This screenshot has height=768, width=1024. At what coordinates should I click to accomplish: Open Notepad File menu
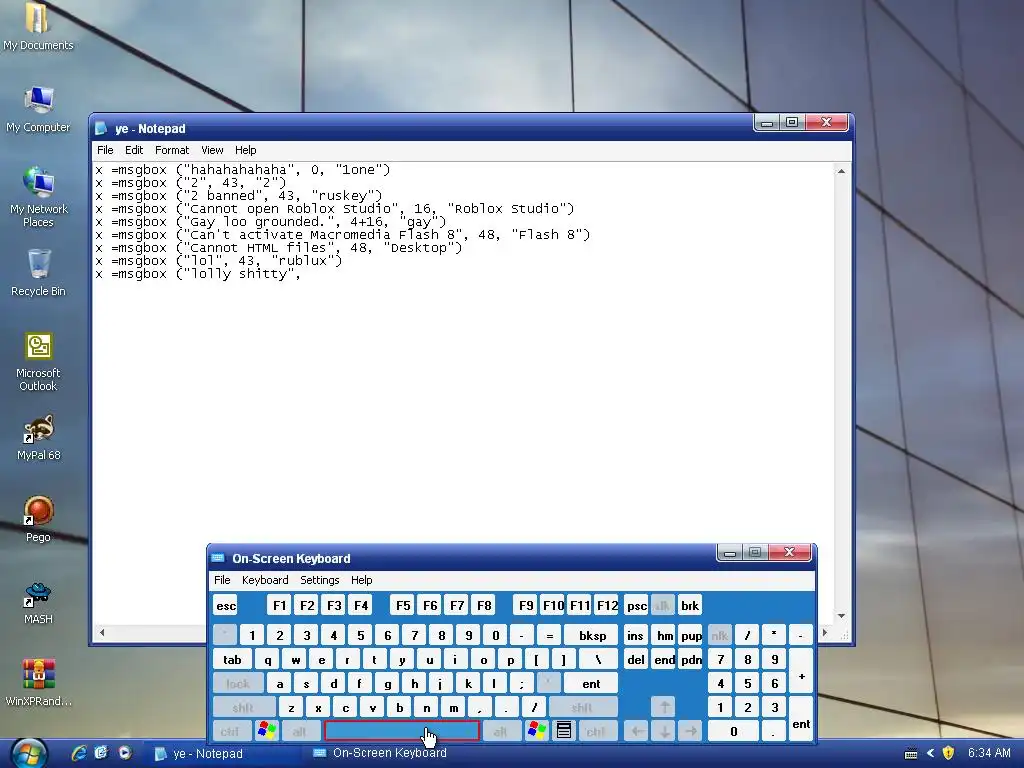tap(105, 150)
